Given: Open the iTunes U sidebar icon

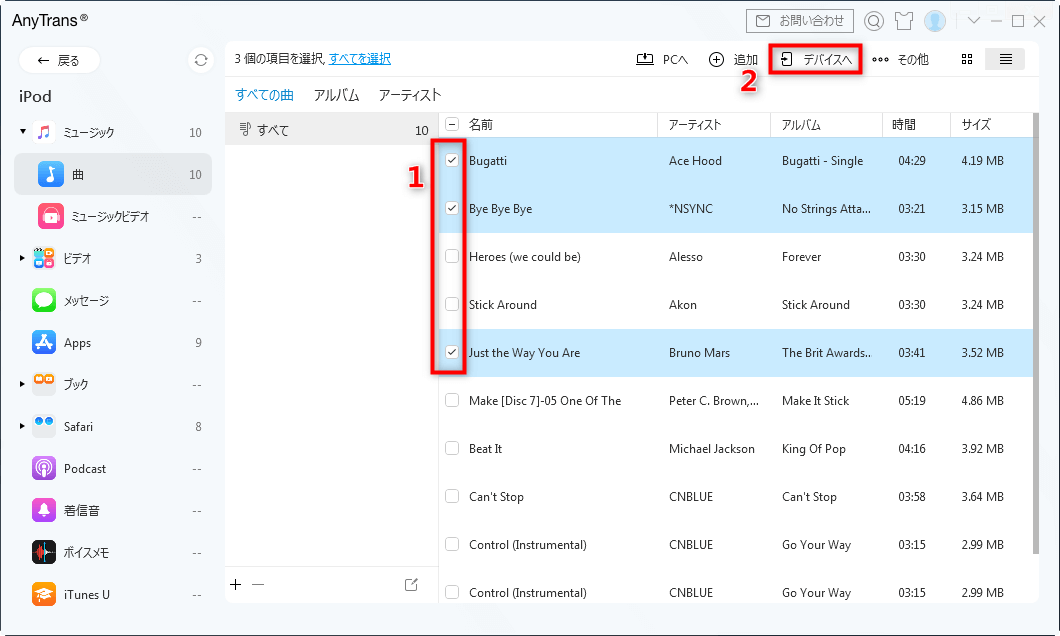Looking at the screenshot, I should click(44, 594).
